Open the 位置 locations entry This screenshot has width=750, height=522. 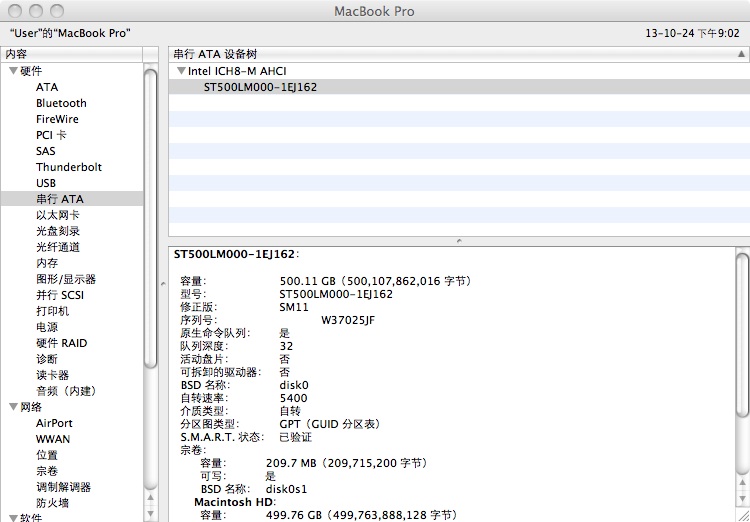47,455
